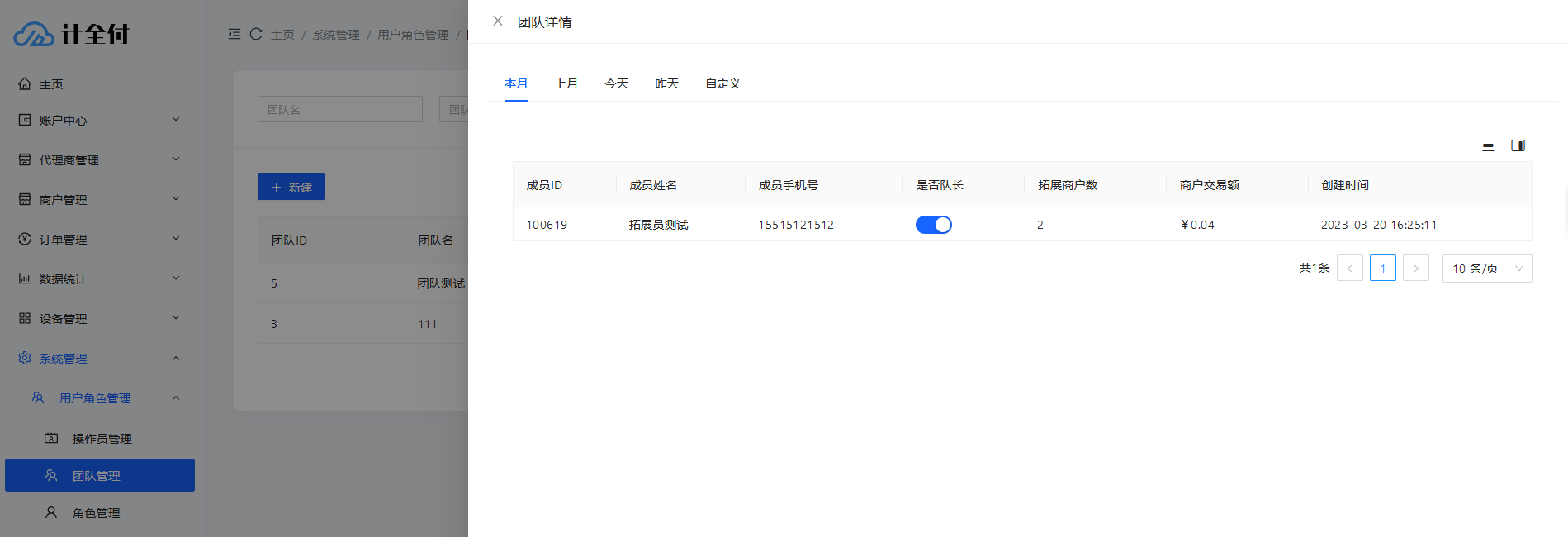Click 系统管理 gear icon
This screenshot has width=1568, height=537.
click(x=25, y=358)
